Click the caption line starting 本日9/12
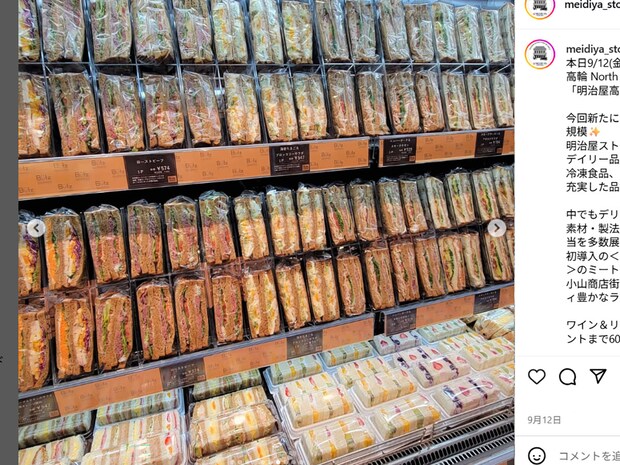 click(x=592, y=62)
